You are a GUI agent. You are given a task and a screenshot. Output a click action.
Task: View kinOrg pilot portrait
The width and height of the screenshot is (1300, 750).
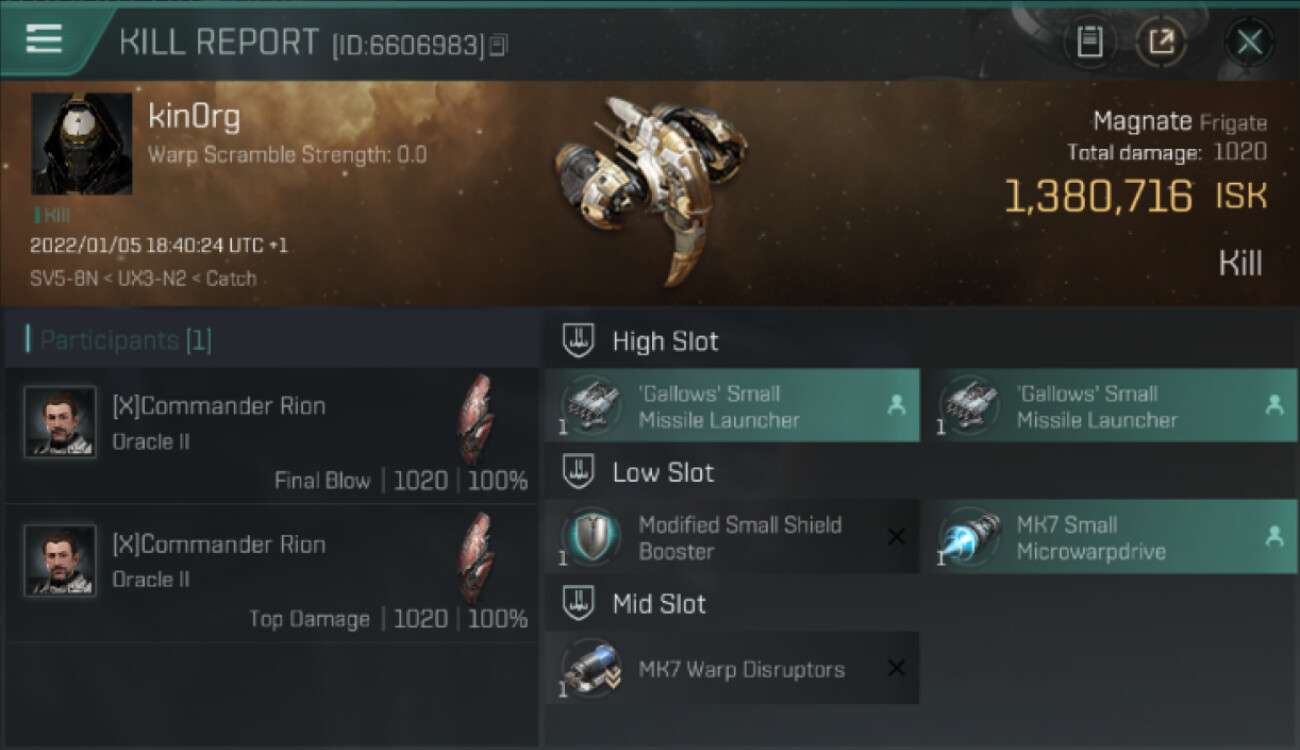click(x=82, y=144)
